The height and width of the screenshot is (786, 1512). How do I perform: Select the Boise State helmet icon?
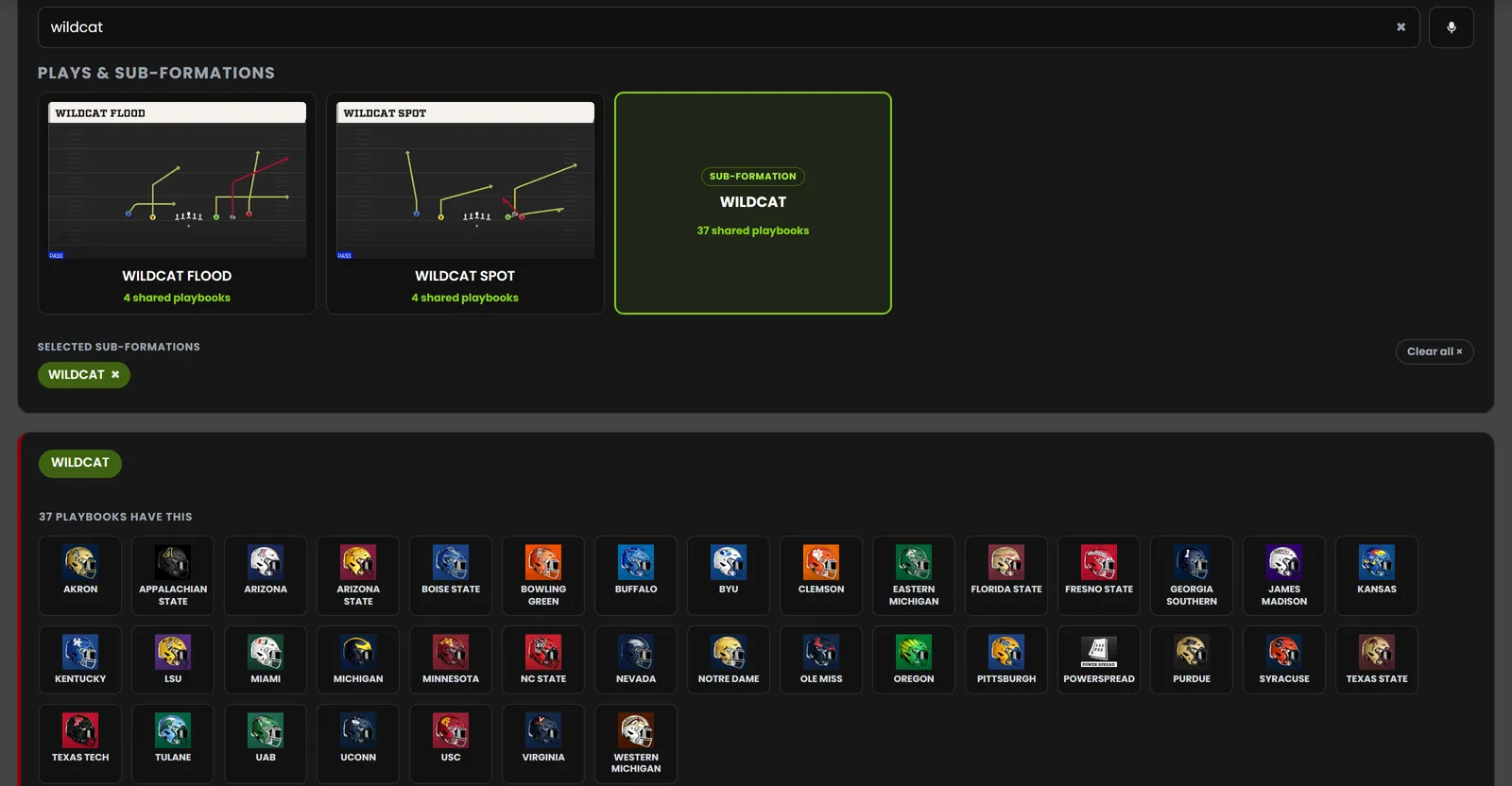[x=451, y=562]
